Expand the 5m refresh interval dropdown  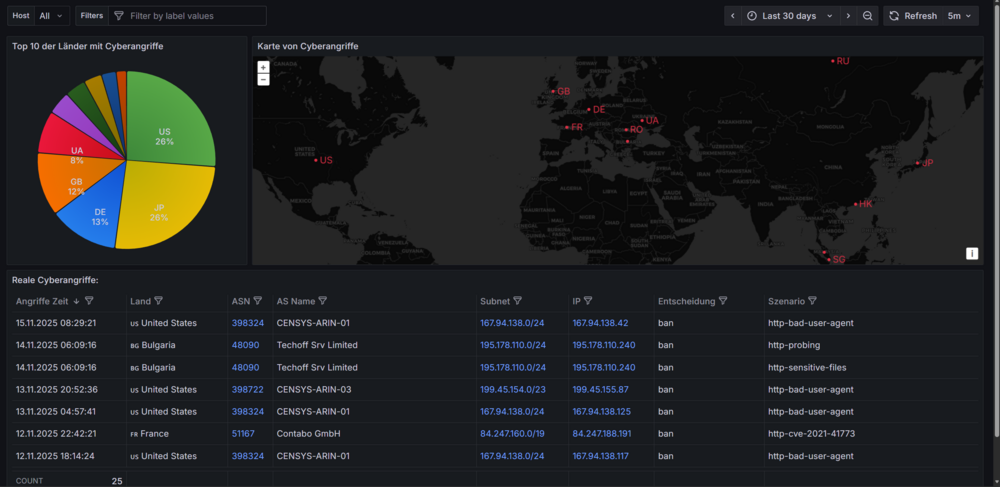960,16
